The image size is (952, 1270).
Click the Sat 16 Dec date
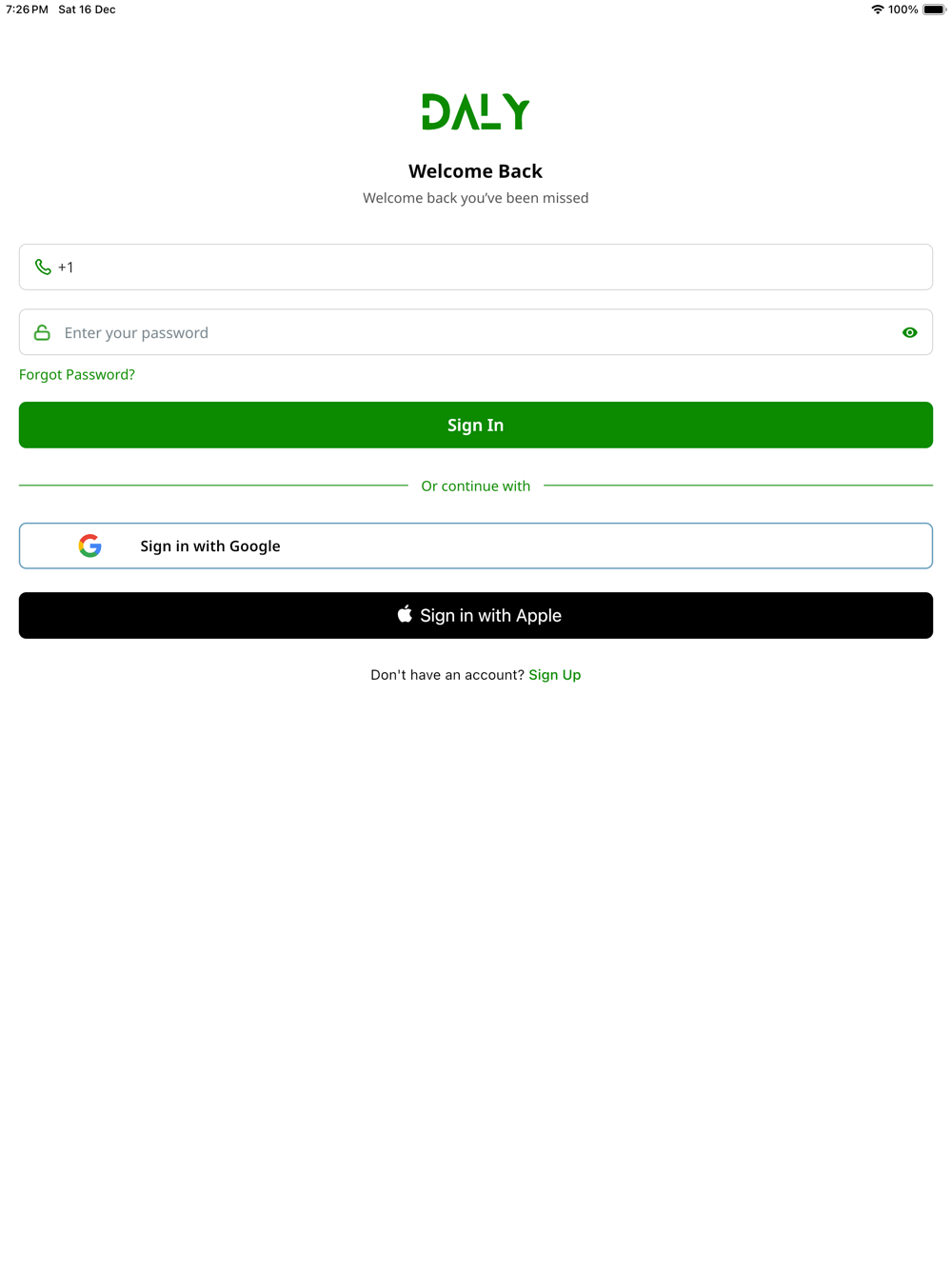(x=87, y=10)
